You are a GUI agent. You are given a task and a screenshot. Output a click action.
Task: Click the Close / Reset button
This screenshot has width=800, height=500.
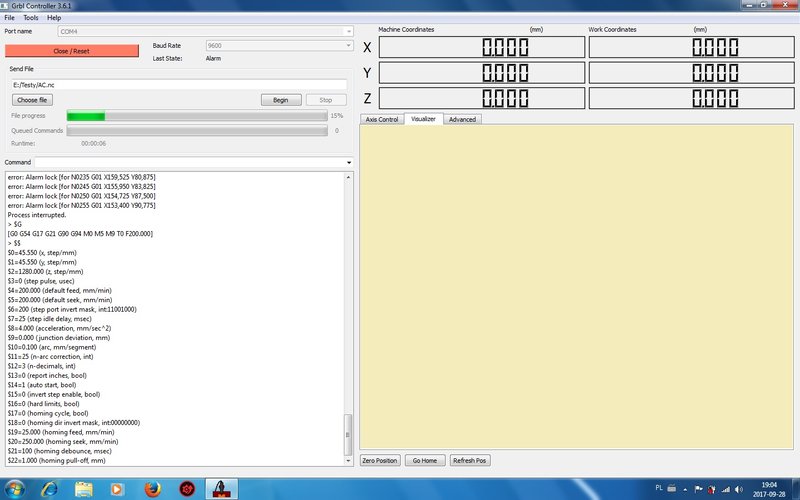point(71,51)
